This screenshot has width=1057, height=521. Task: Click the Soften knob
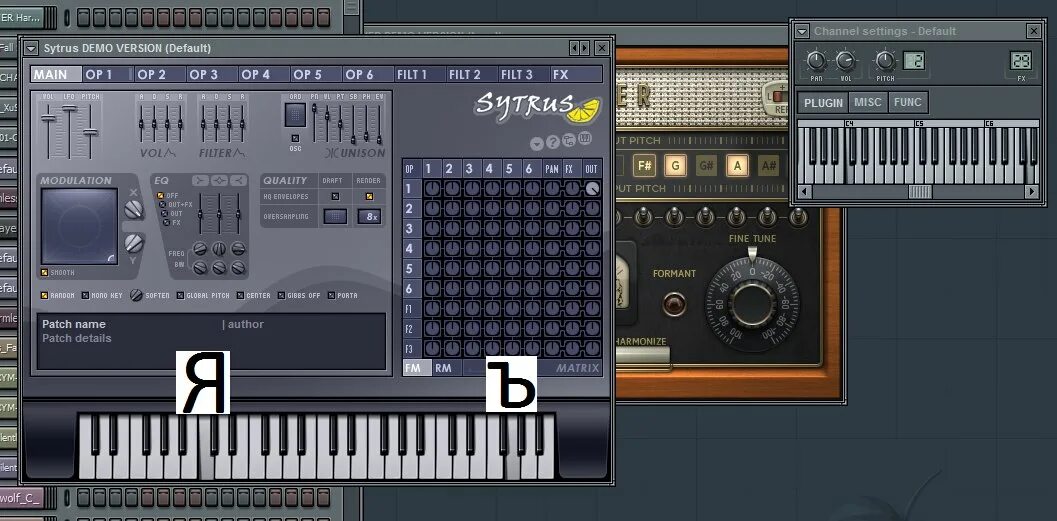(136, 295)
